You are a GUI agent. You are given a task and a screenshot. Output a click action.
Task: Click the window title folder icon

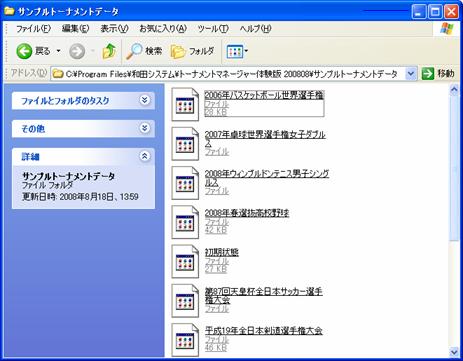coord(9,12)
